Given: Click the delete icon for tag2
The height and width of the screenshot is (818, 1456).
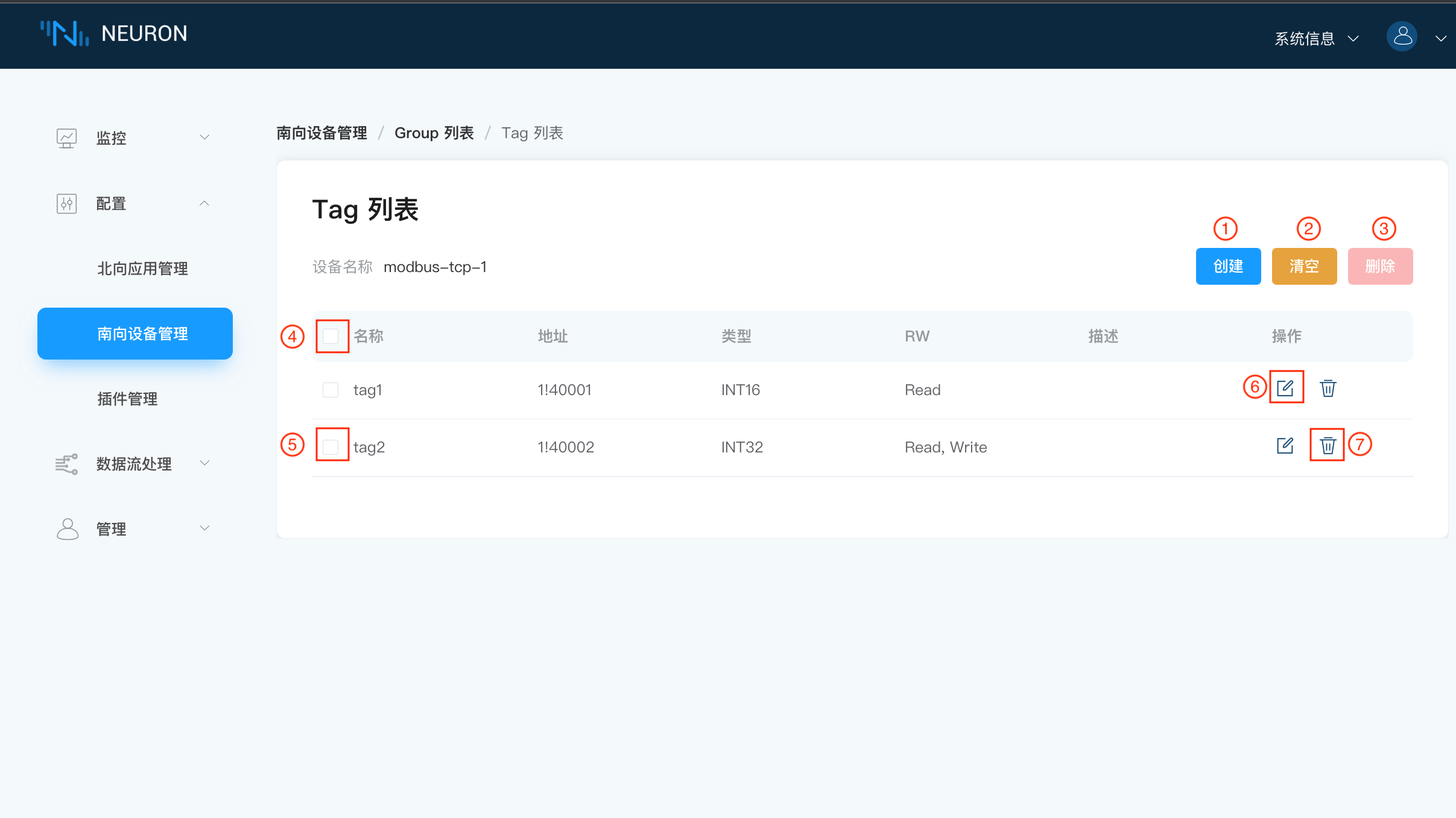Looking at the screenshot, I should click(x=1327, y=446).
